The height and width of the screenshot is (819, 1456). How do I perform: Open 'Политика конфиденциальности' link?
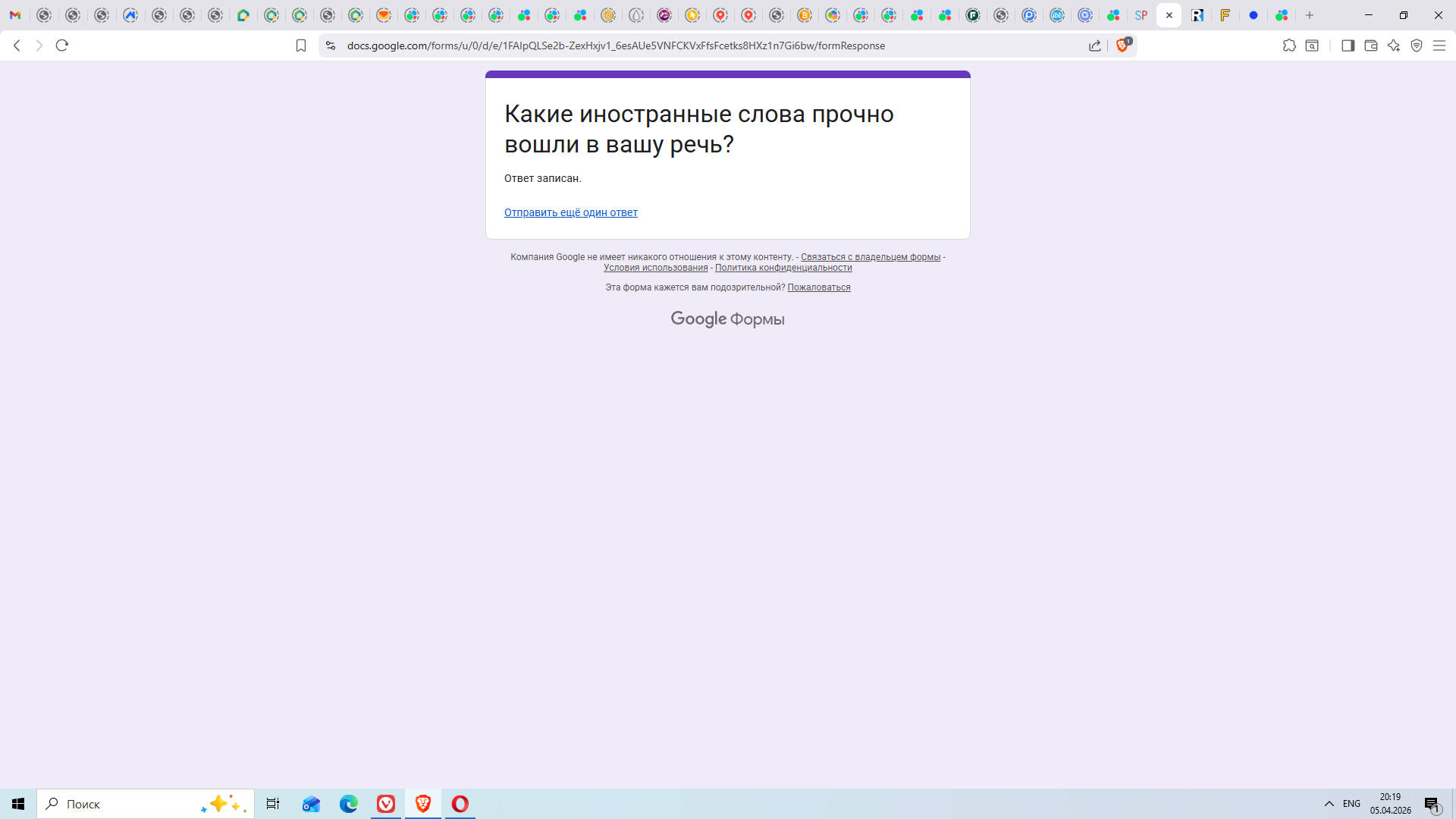(x=783, y=268)
